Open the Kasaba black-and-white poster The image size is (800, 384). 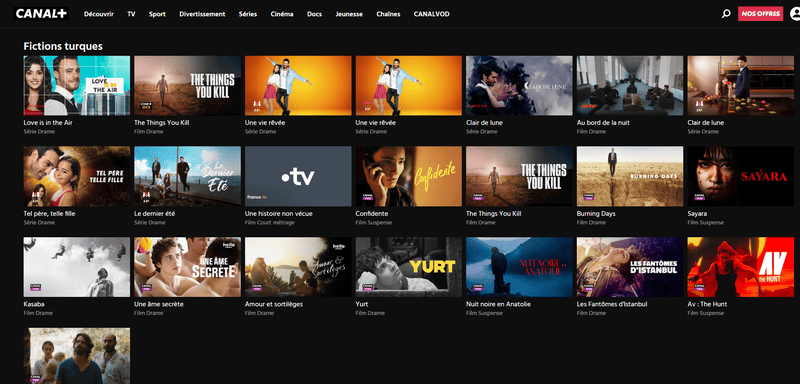click(77, 267)
